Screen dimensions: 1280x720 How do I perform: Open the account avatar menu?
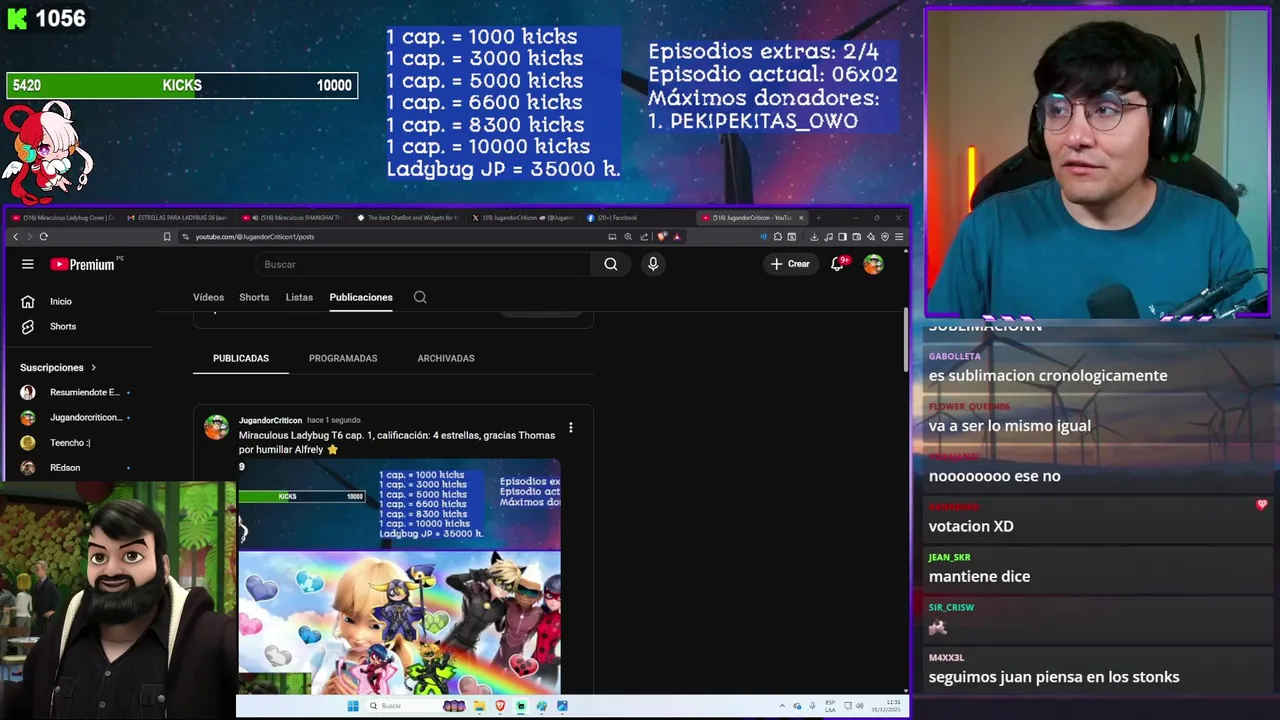tap(874, 264)
